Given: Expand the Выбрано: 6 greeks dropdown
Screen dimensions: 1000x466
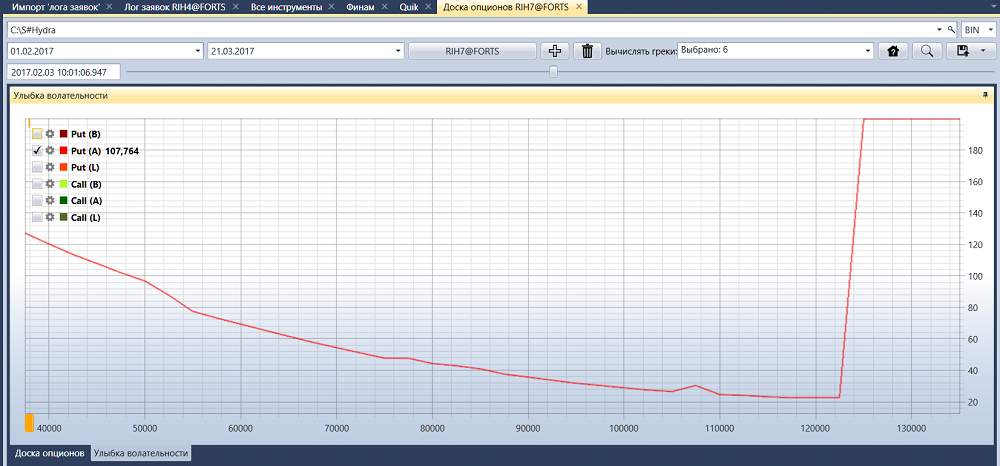Looking at the screenshot, I should [x=868, y=51].
